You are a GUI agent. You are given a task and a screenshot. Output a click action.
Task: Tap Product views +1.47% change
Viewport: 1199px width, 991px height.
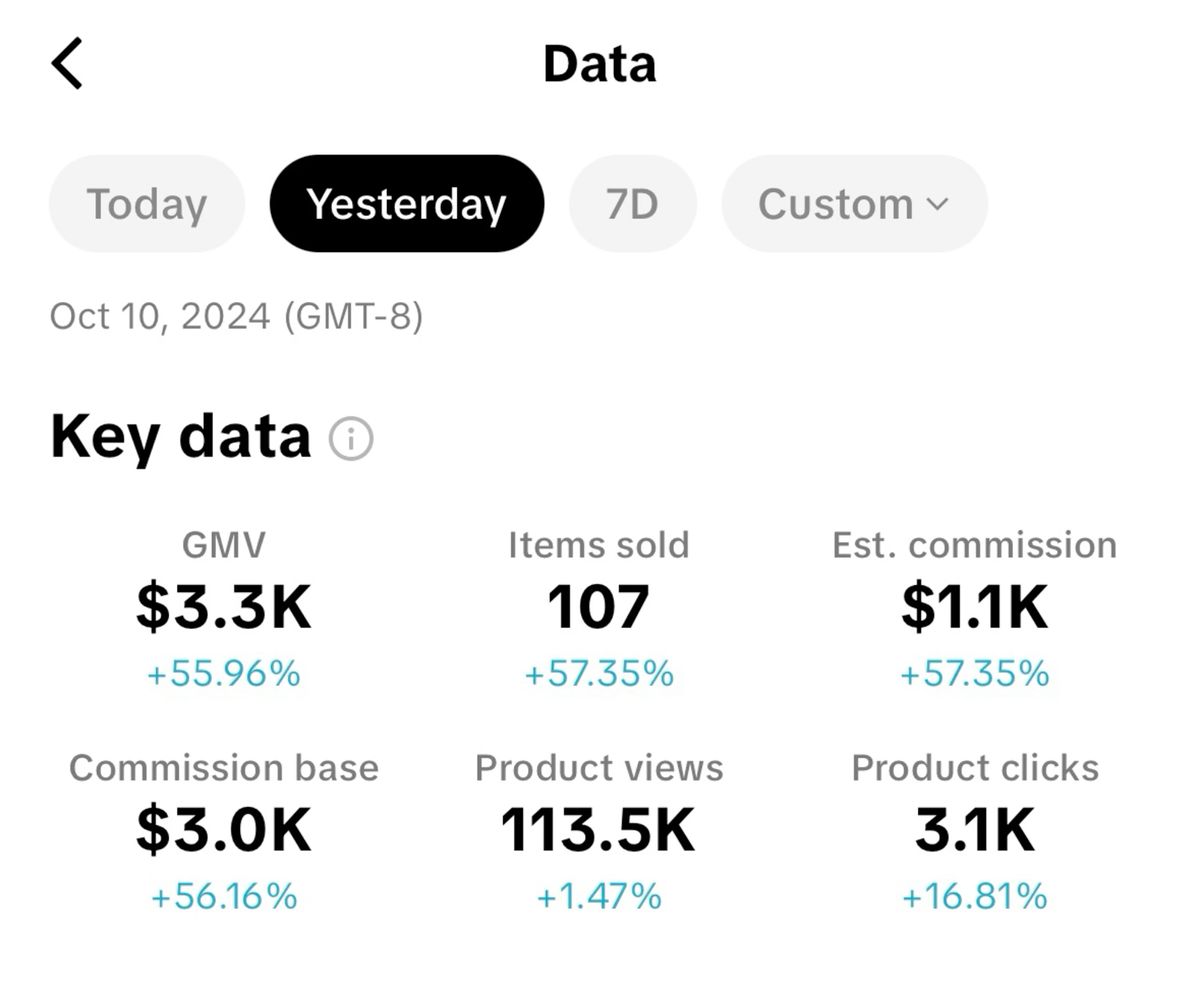pos(598,896)
